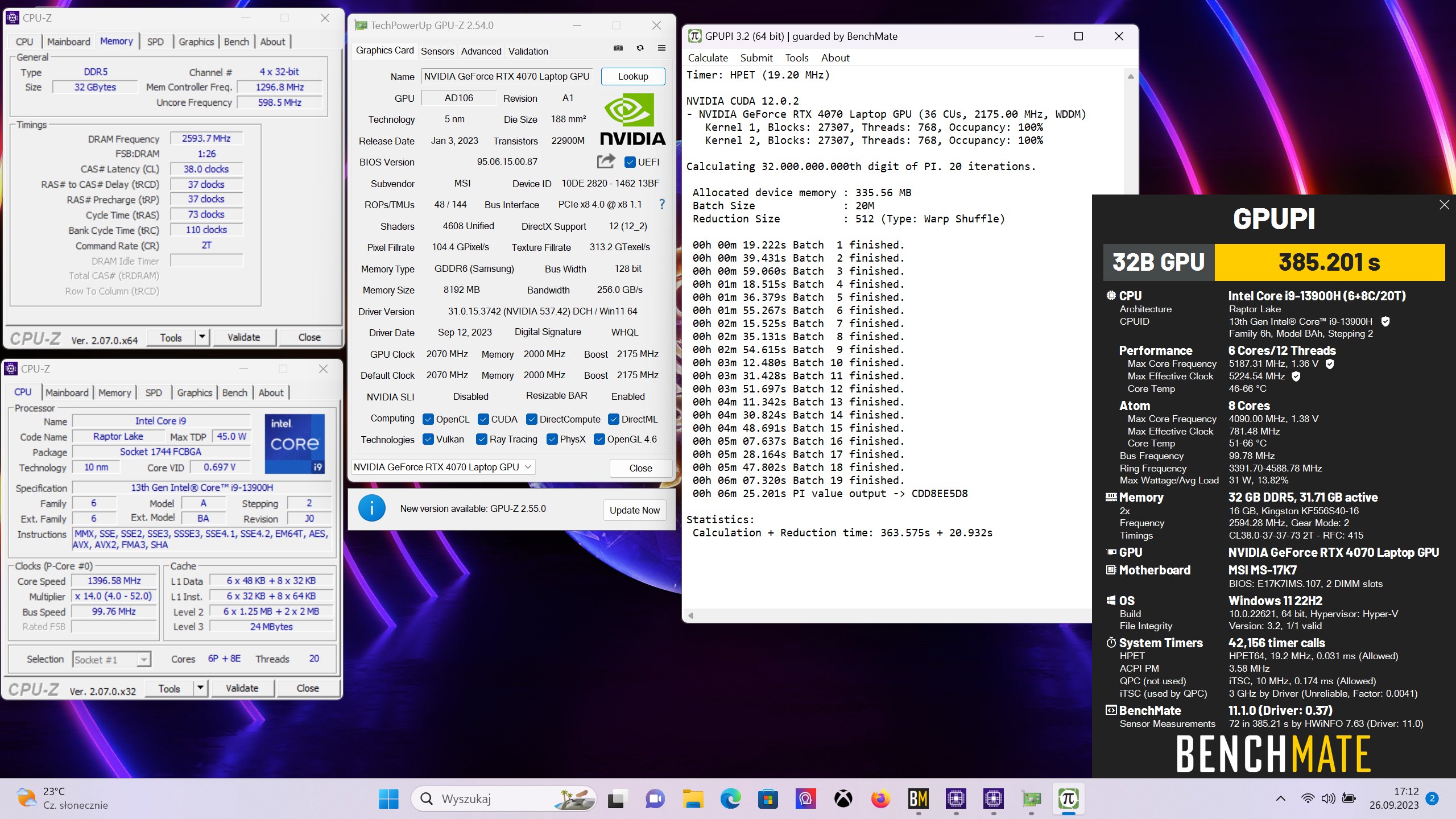Viewport: 1456px width, 819px height.
Task: Take a GPU-Z screenshot with the camera icon
Action: tap(618, 48)
